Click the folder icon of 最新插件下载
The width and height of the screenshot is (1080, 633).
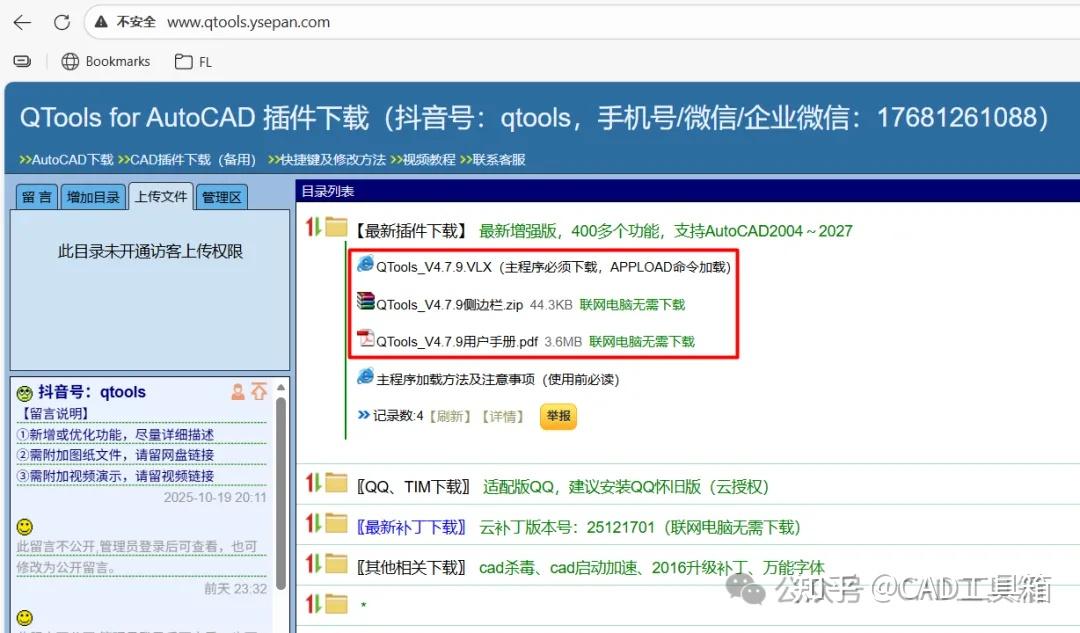coord(336,227)
